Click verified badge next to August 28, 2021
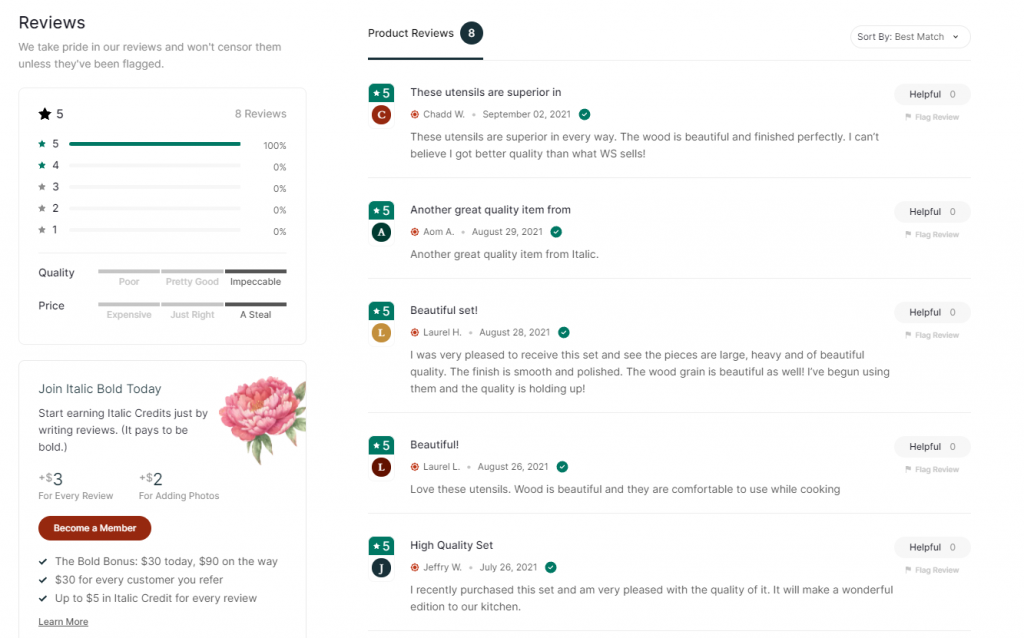The height and width of the screenshot is (638, 1024). [x=564, y=332]
